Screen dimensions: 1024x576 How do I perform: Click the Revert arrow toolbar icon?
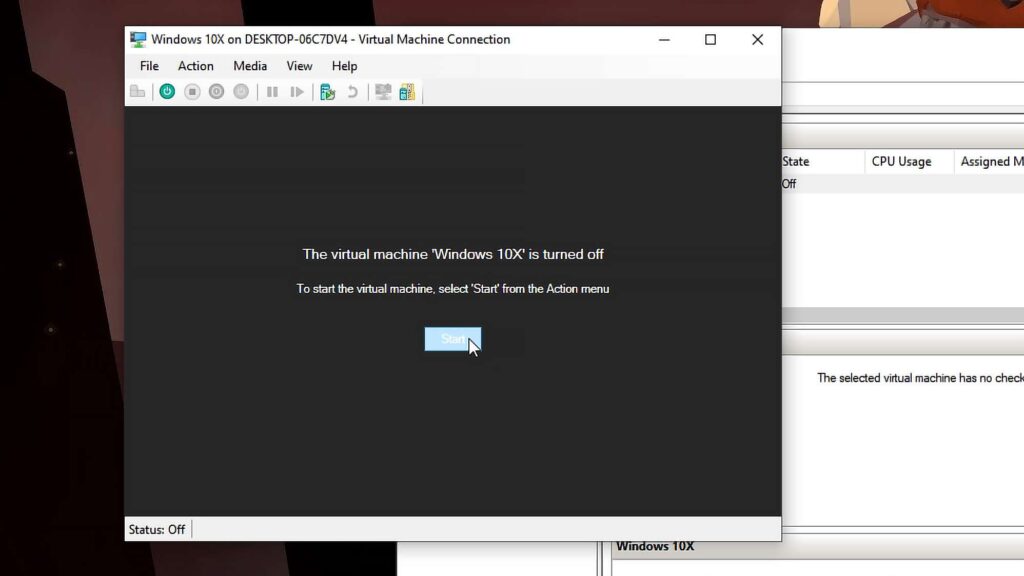point(353,92)
